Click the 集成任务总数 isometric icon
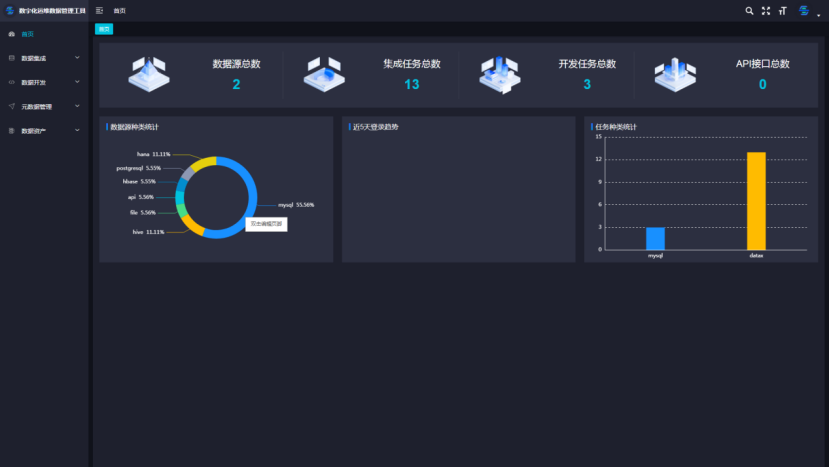 323,73
